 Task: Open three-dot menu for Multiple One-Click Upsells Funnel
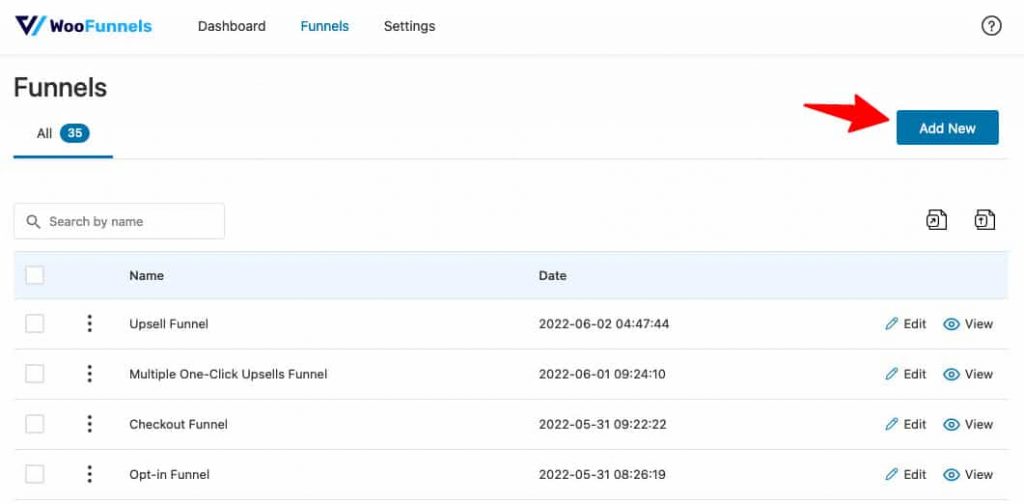click(x=89, y=373)
